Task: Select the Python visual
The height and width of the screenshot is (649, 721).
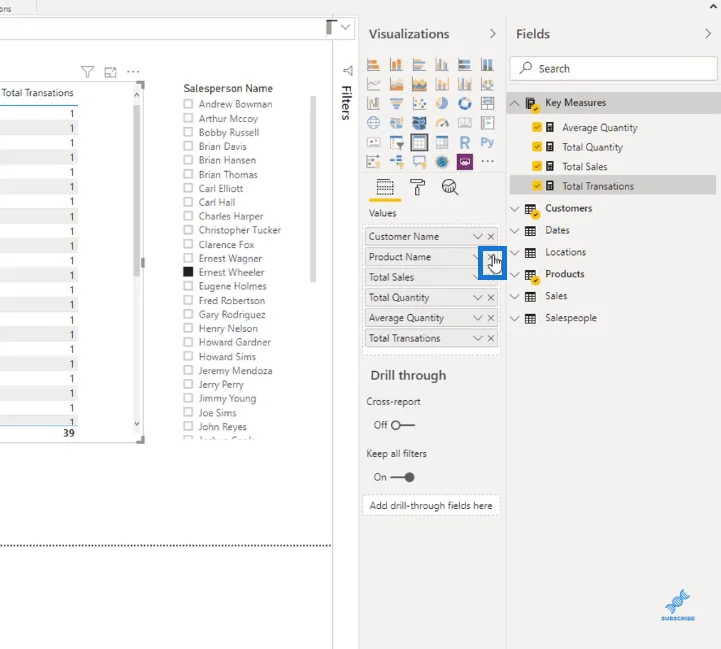Action: point(487,143)
